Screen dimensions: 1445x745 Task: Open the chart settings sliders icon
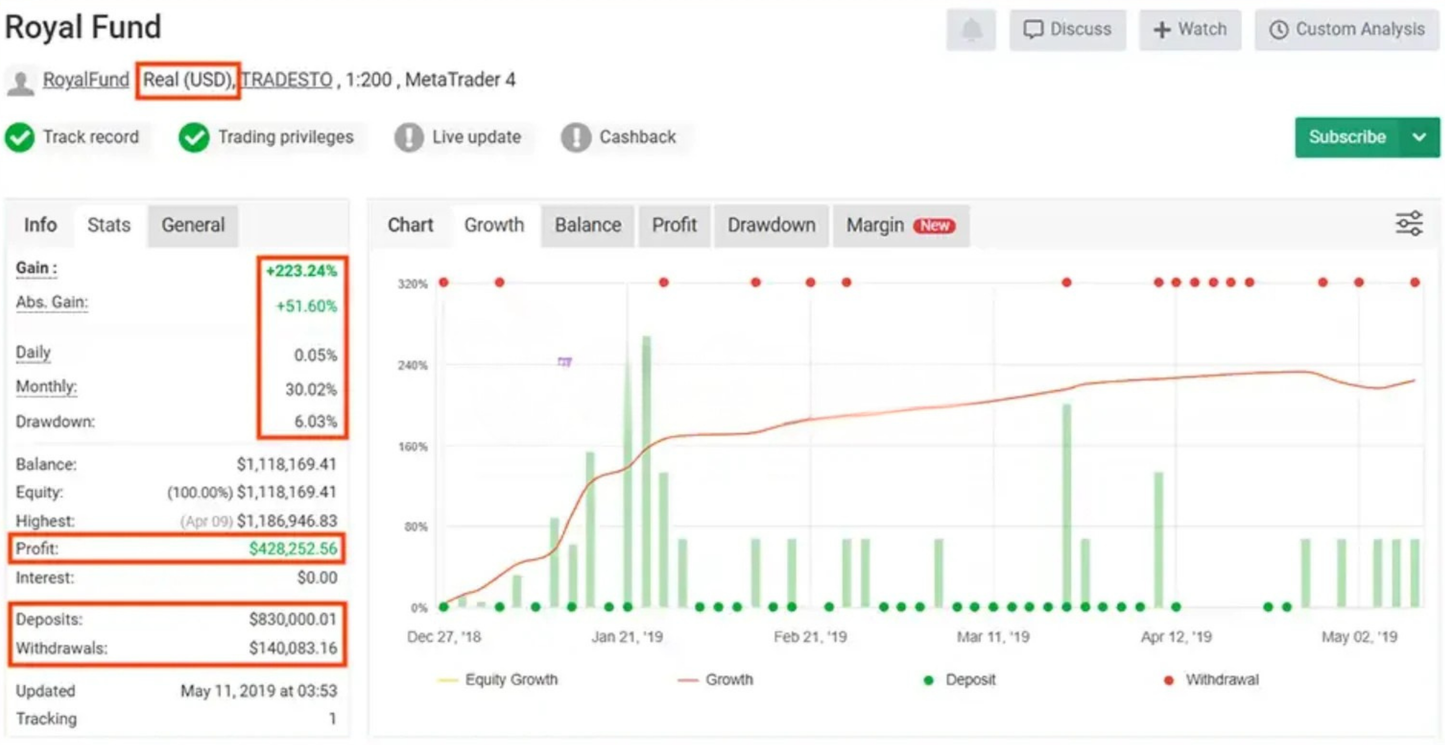point(1409,224)
